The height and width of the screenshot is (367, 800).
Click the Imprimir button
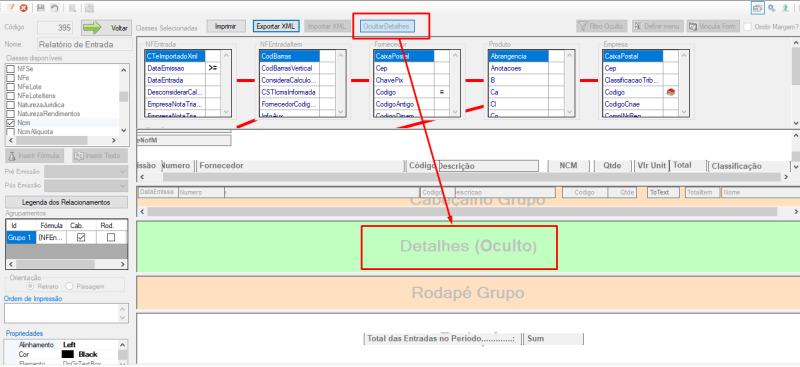click(x=226, y=26)
